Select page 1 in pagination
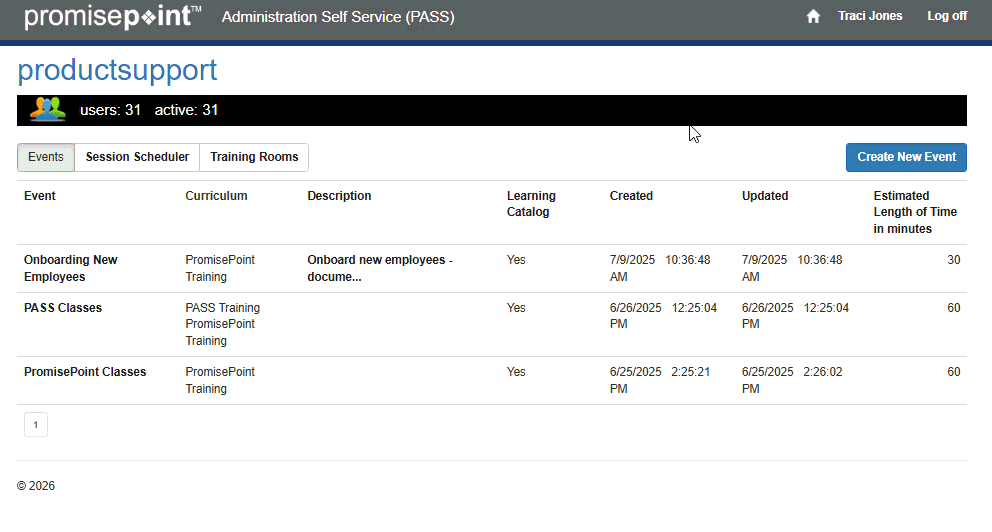The width and height of the screenshot is (992, 532). click(35, 425)
